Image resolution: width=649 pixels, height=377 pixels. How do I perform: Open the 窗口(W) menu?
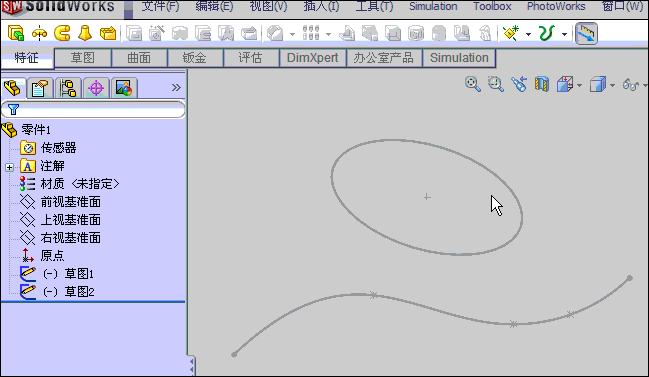click(x=623, y=7)
